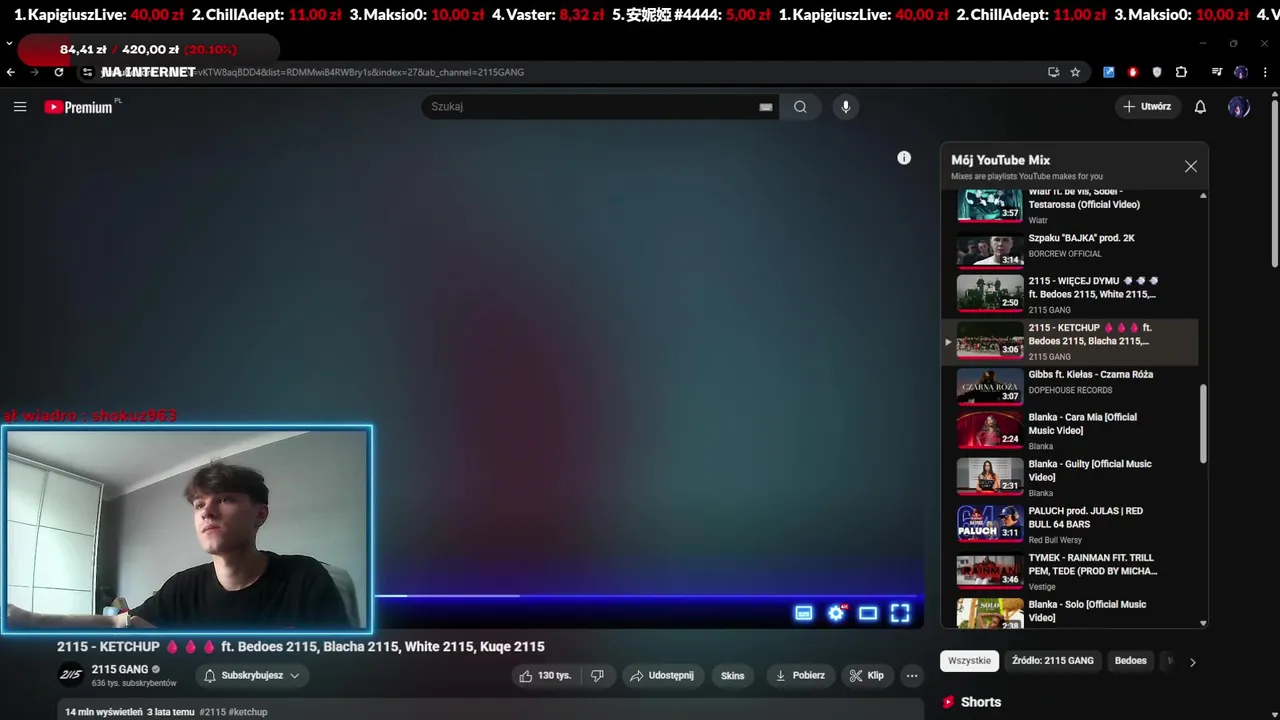The width and height of the screenshot is (1280, 720).
Task: Select TYMEK - RAINMAN playlist entry
Action: pyautogui.click(x=1070, y=572)
